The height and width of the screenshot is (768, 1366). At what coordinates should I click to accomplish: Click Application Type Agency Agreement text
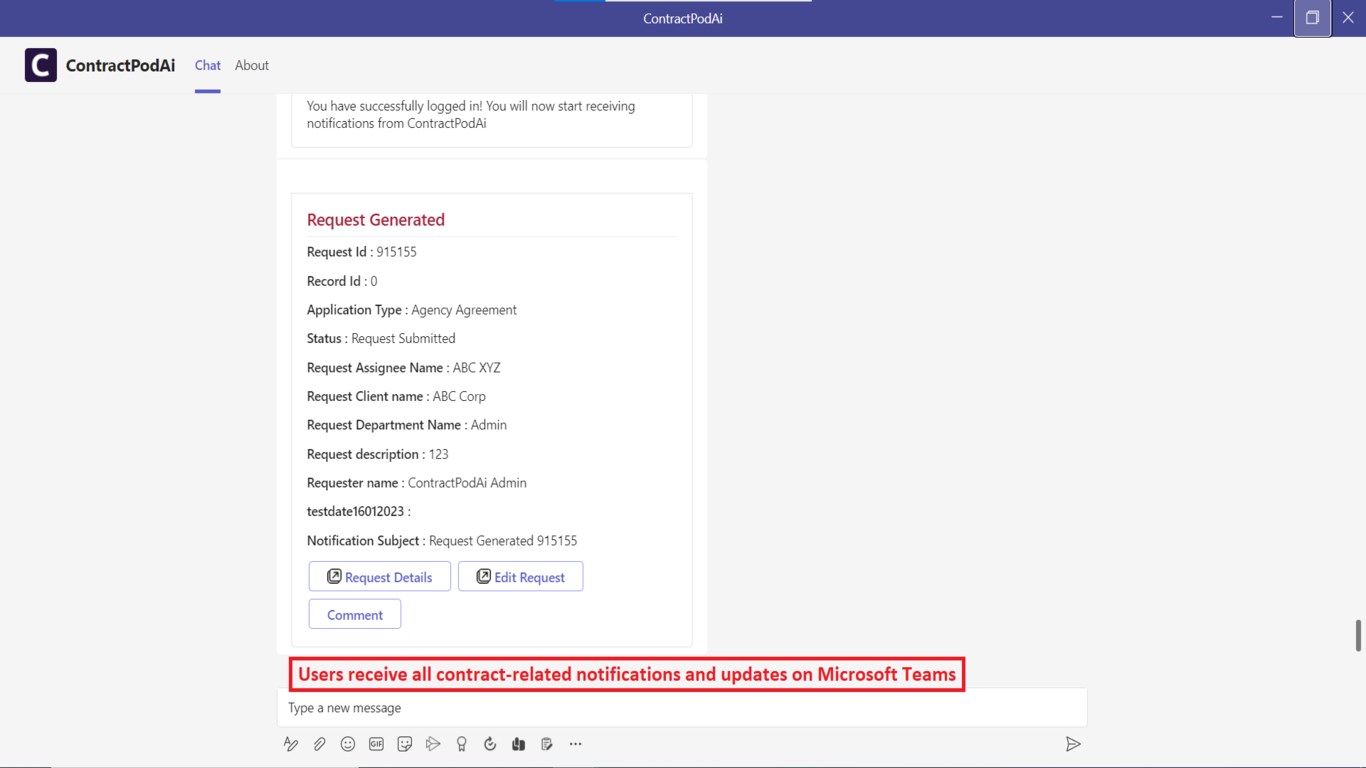click(x=412, y=310)
